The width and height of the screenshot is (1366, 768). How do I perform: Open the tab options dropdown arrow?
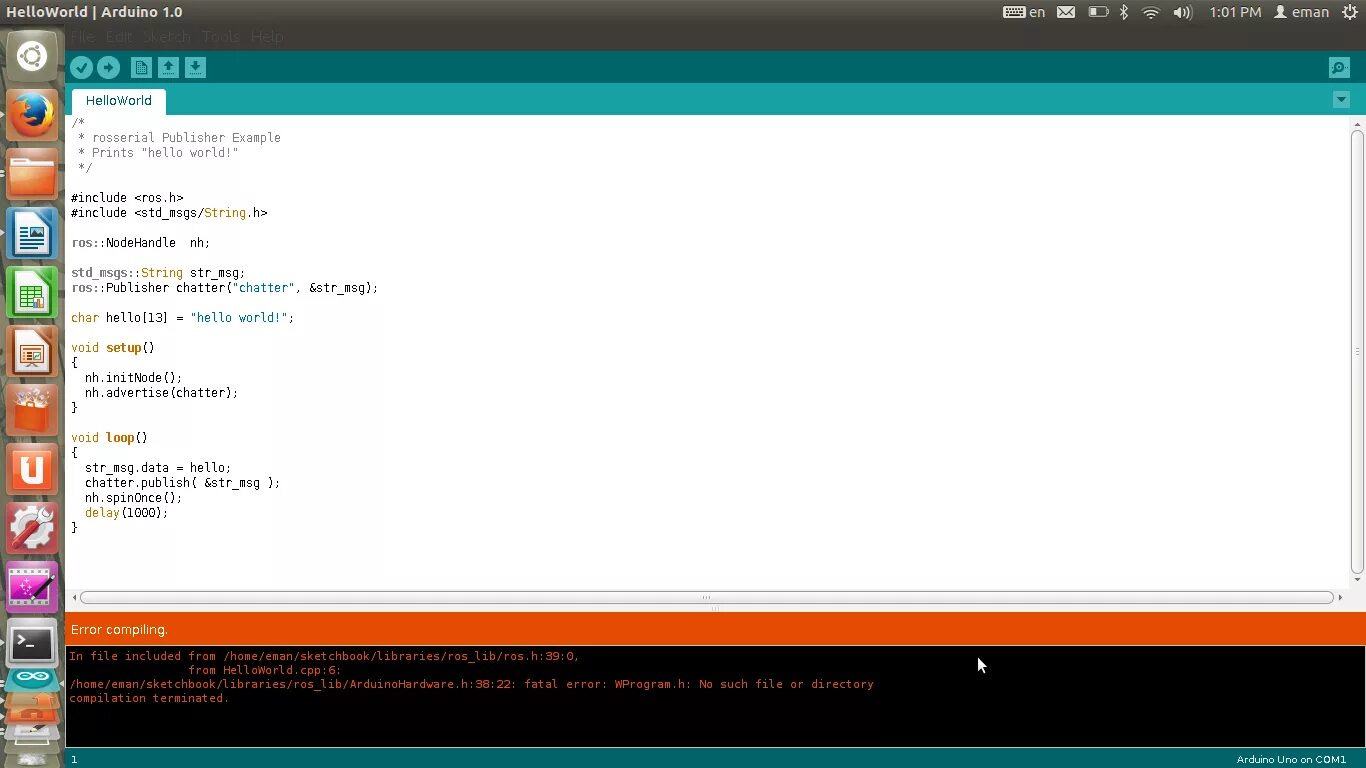click(x=1341, y=100)
